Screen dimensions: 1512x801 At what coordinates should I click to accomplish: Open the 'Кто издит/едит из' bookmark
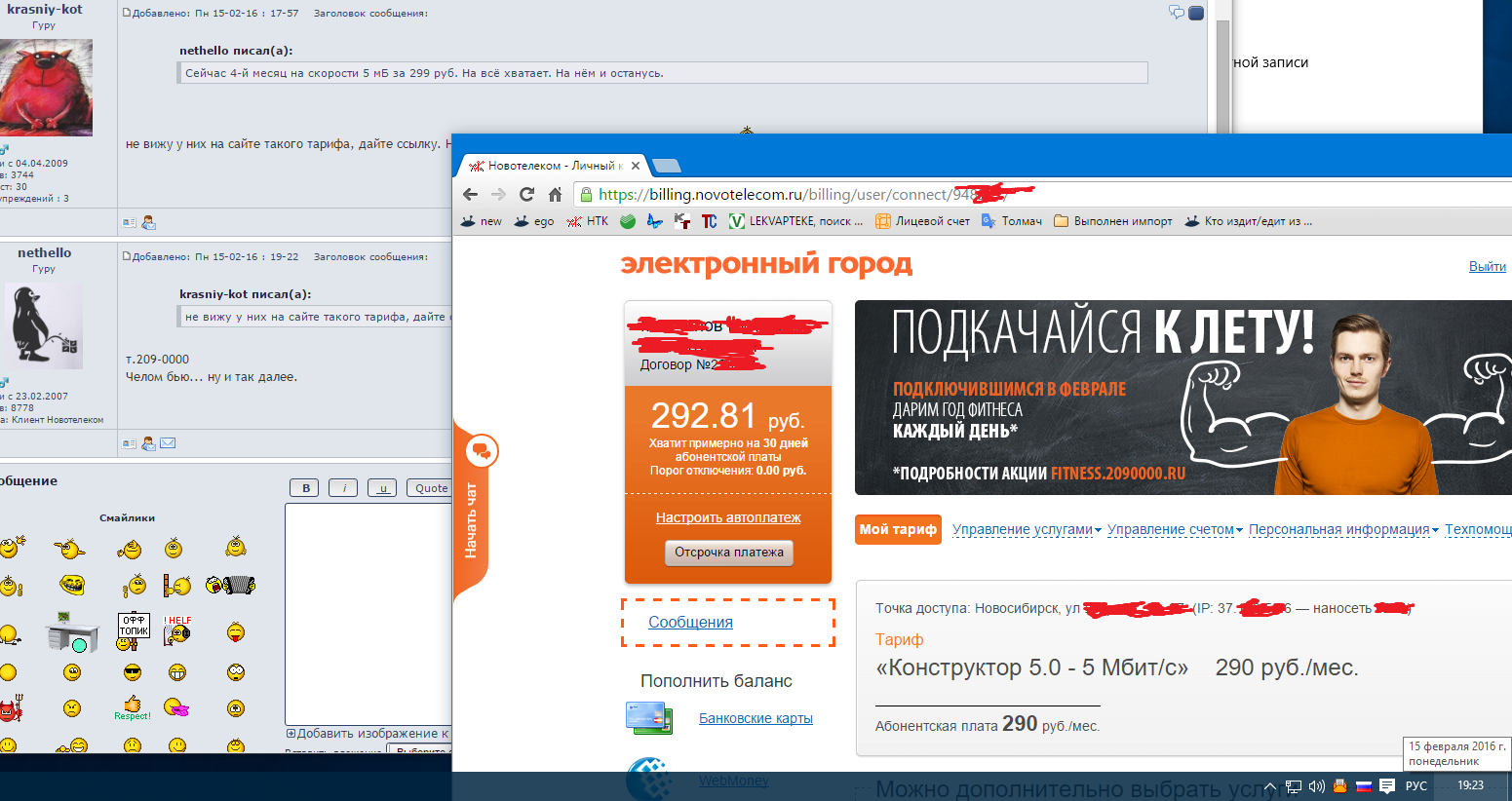[x=1249, y=221]
